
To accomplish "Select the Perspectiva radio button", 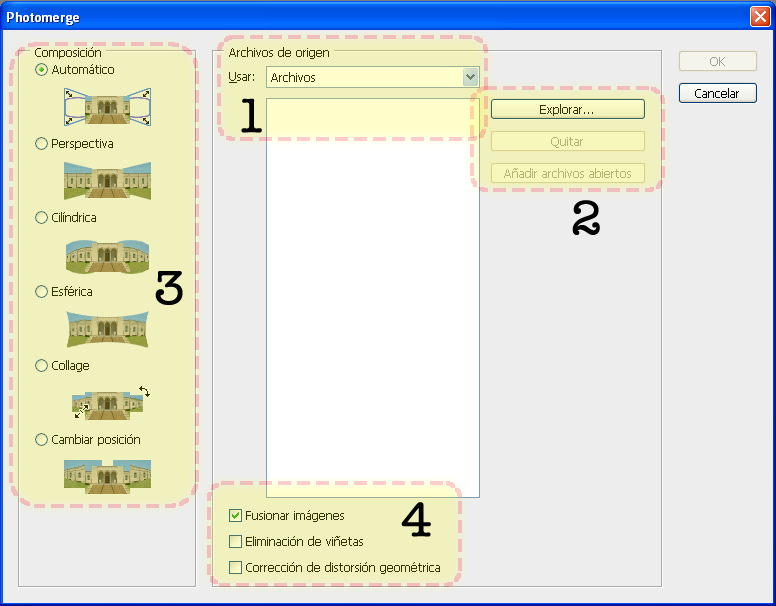I will [x=42, y=144].
